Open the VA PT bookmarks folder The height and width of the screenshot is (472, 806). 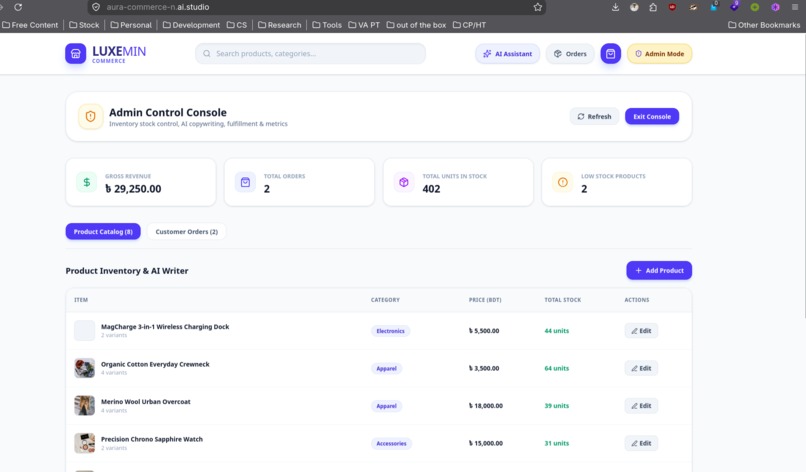(363, 25)
